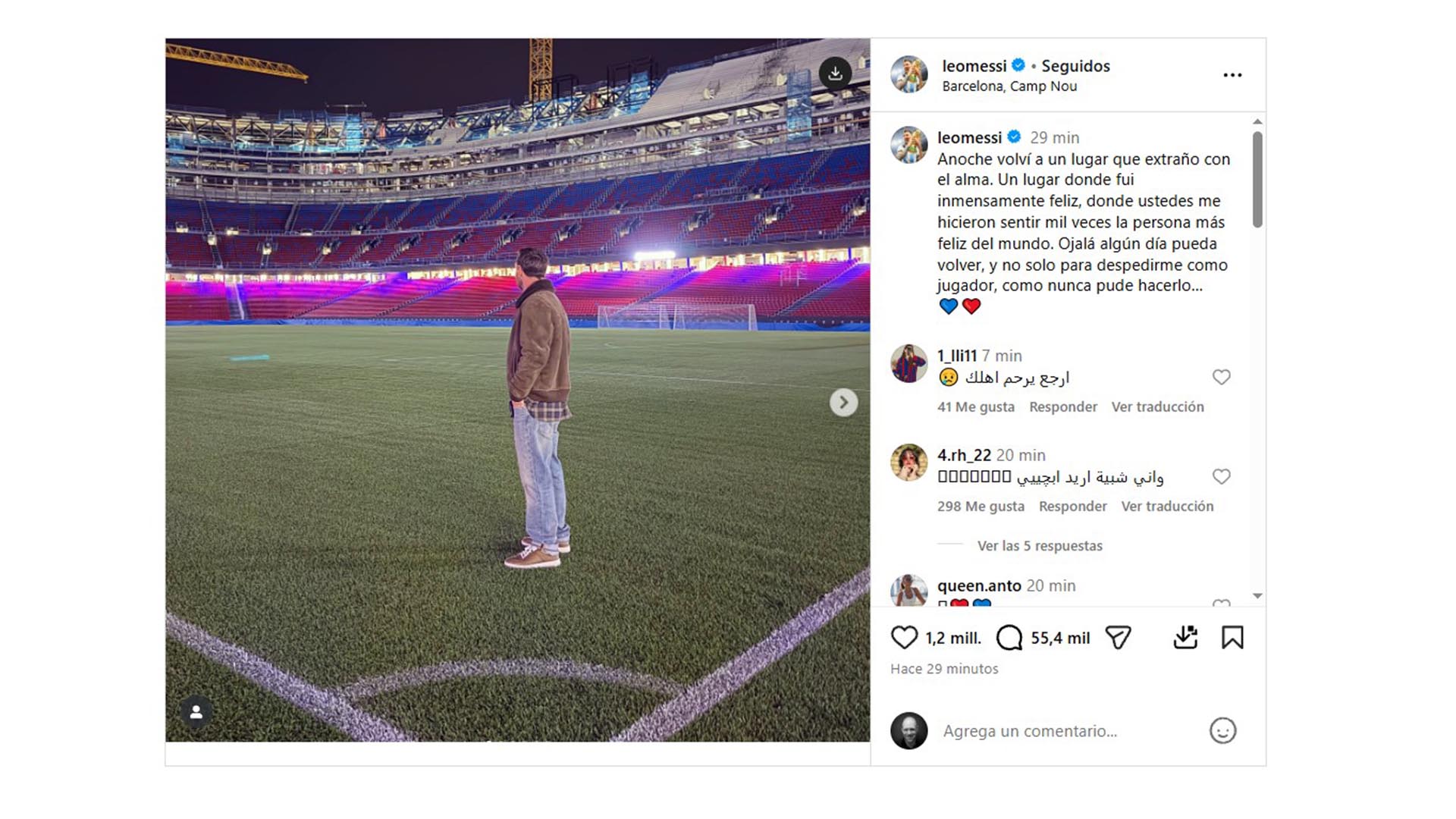Click download icon beside the bookmark
1456x819 pixels.
1185,638
